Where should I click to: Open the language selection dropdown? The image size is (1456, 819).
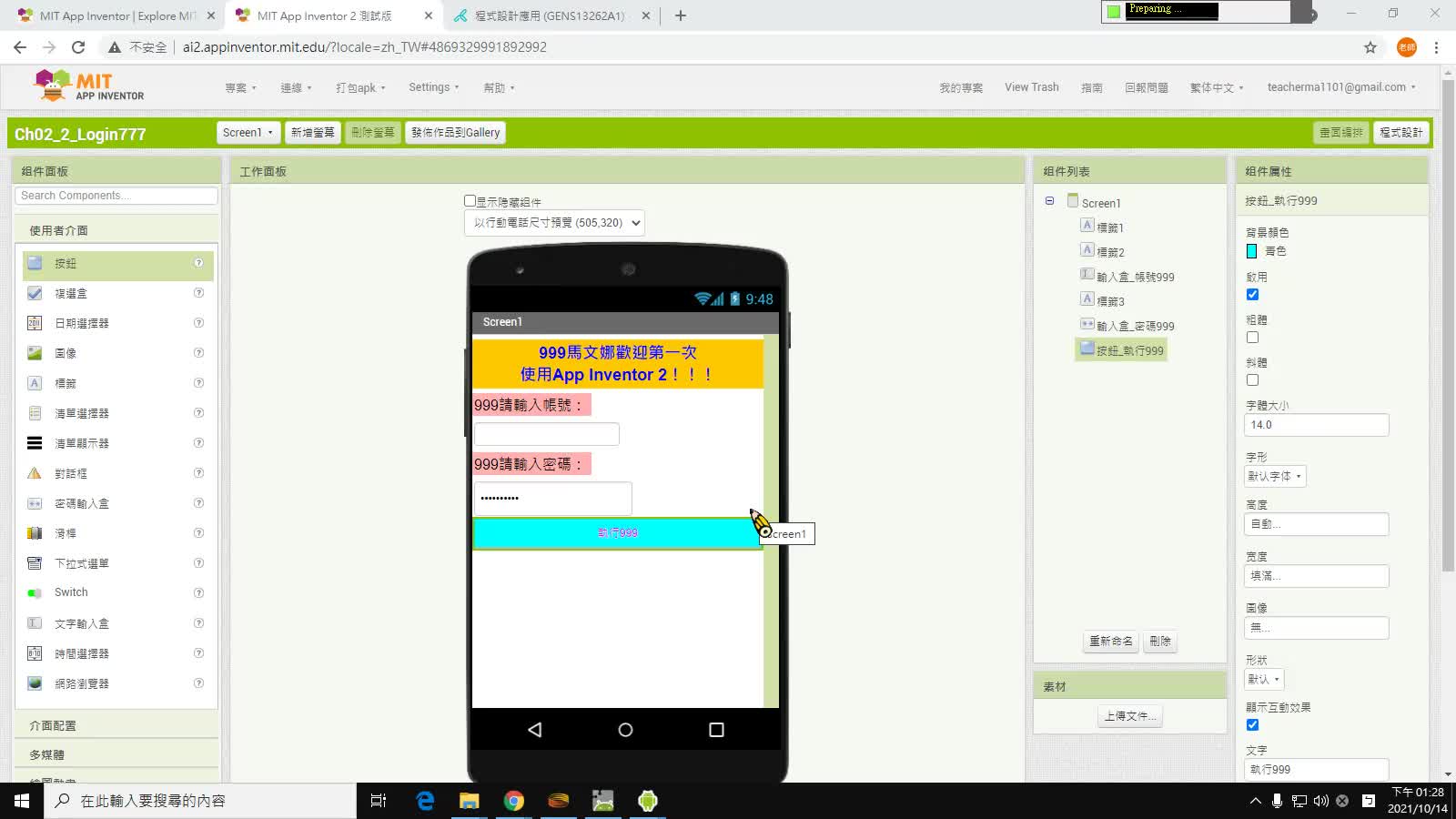pos(1216,87)
